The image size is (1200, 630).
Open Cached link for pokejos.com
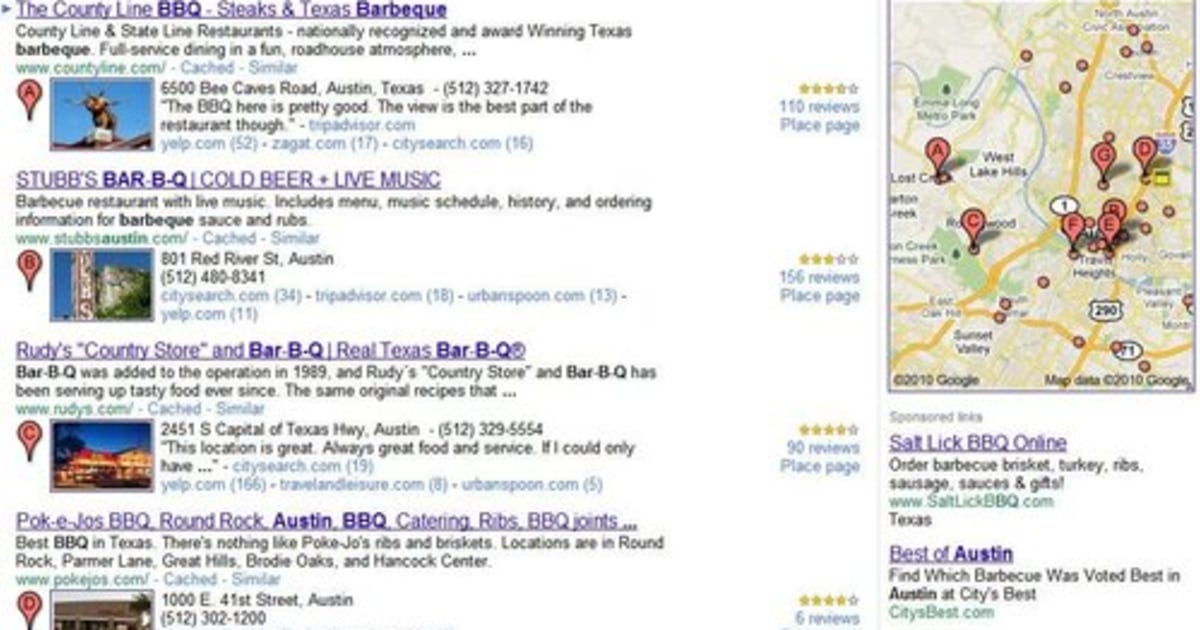190,579
